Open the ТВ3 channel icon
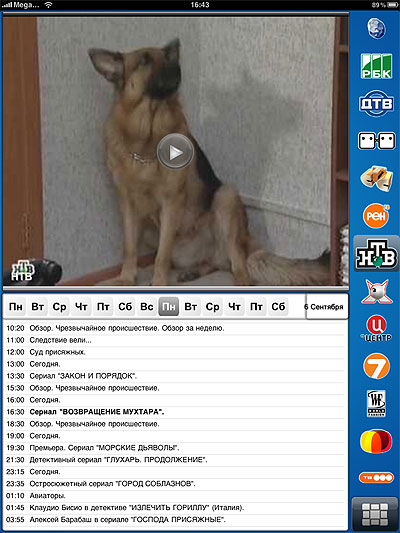This screenshot has width=400, height=533. [376, 478]
